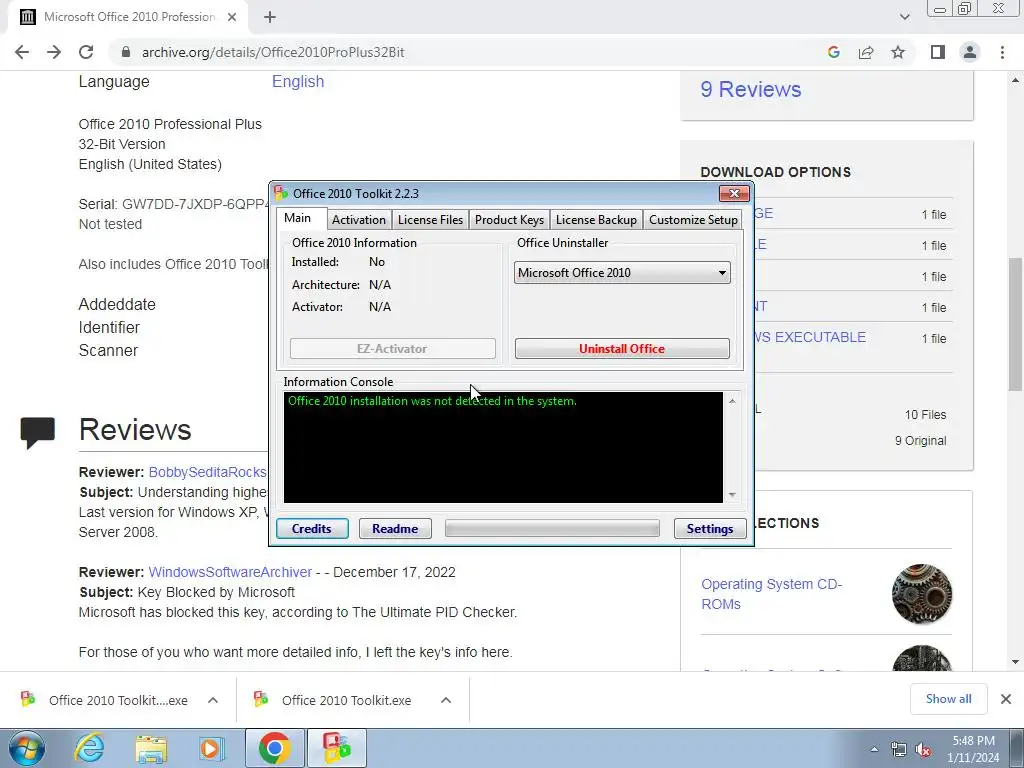Viewport: 1024px width, 768px height.
Task: Switch to the Product Keys tab
Action: 509,220
